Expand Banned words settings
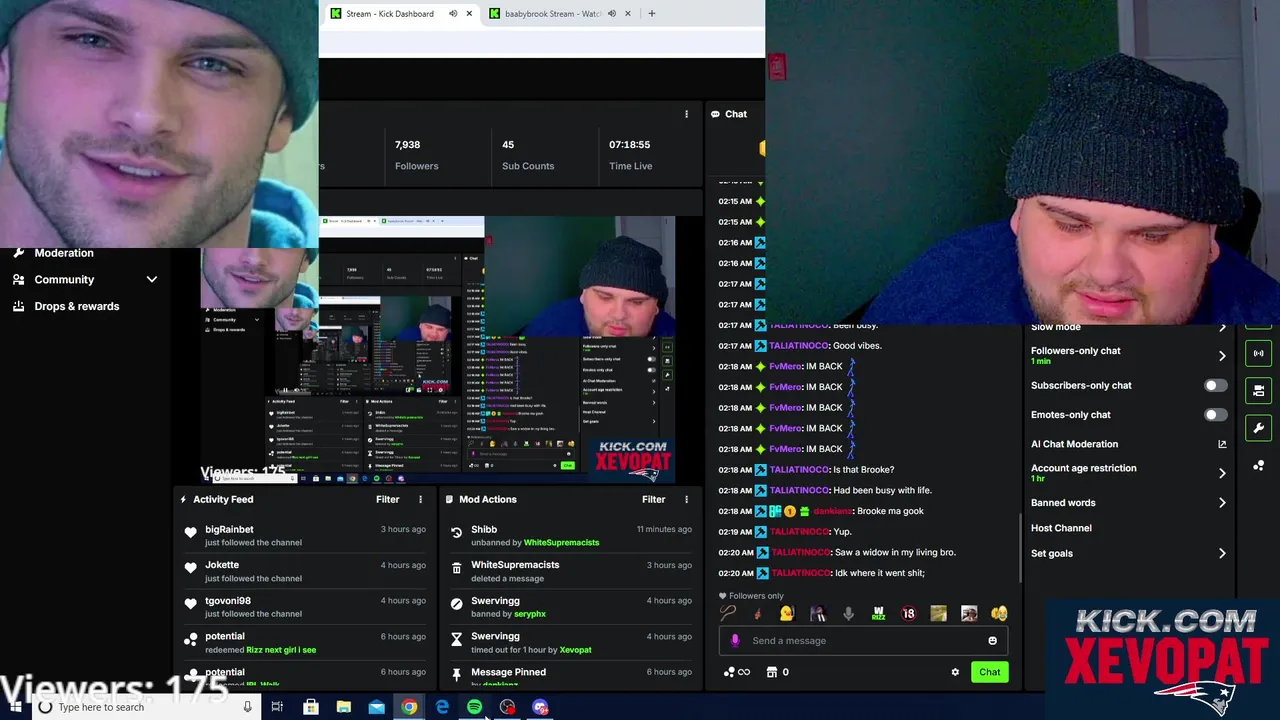 click(x=1222, y=503)
